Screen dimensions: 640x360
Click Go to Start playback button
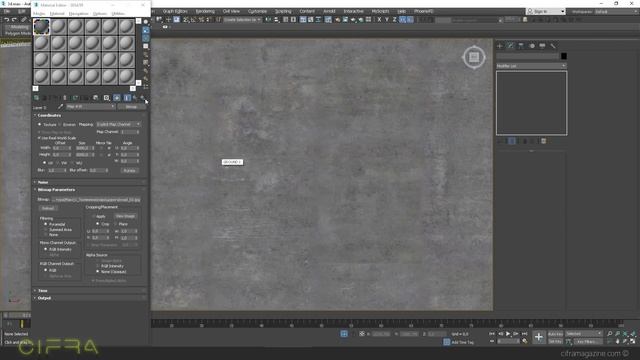tap(492, 334)
